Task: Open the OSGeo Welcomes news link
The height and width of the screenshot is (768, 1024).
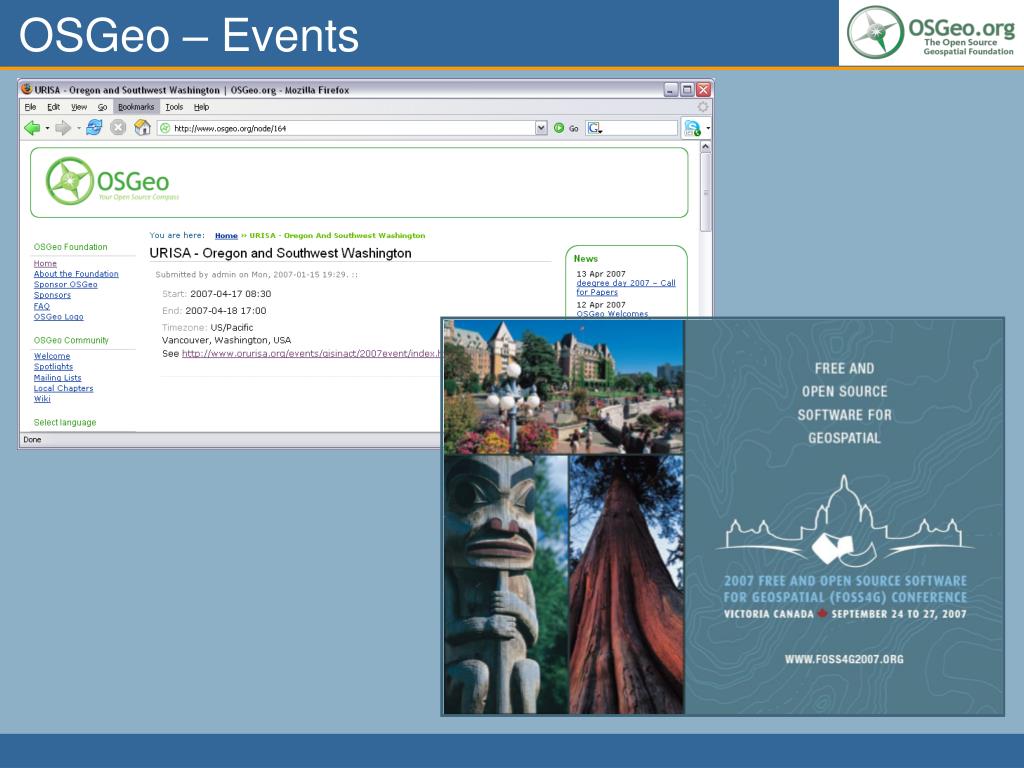Action: pyautogui.click(x=612, y=313)
